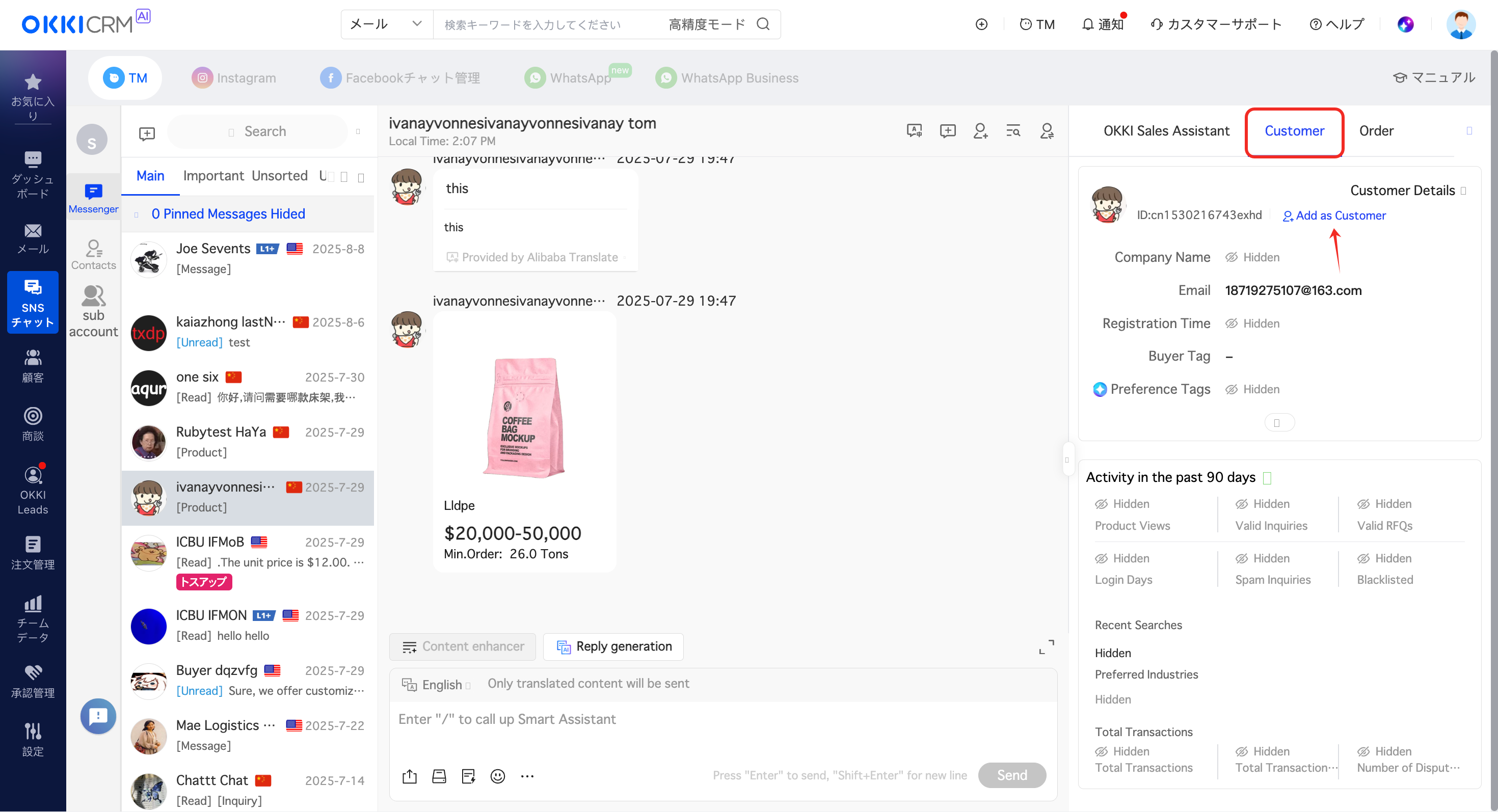
Task: Open the dashboard (ダッシュボード) sidebar item
Action: (x=33, y=175)
